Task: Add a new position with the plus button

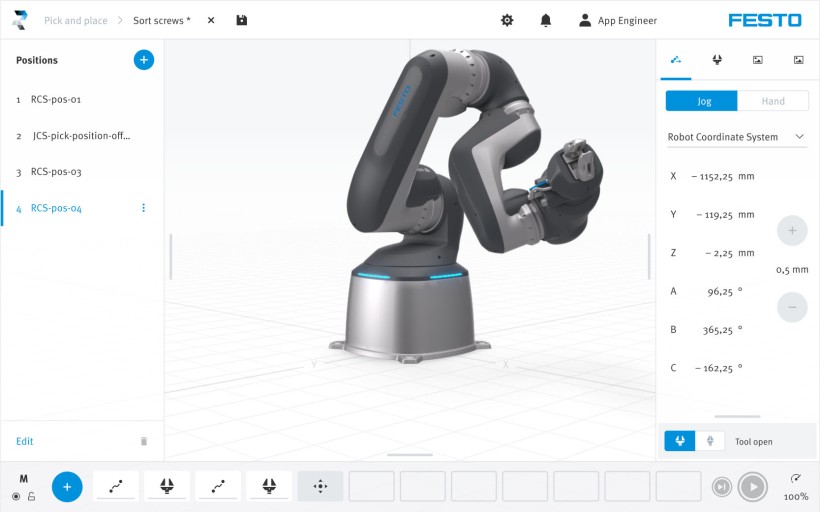Action: pyautogui.click(x=144, y=60)
